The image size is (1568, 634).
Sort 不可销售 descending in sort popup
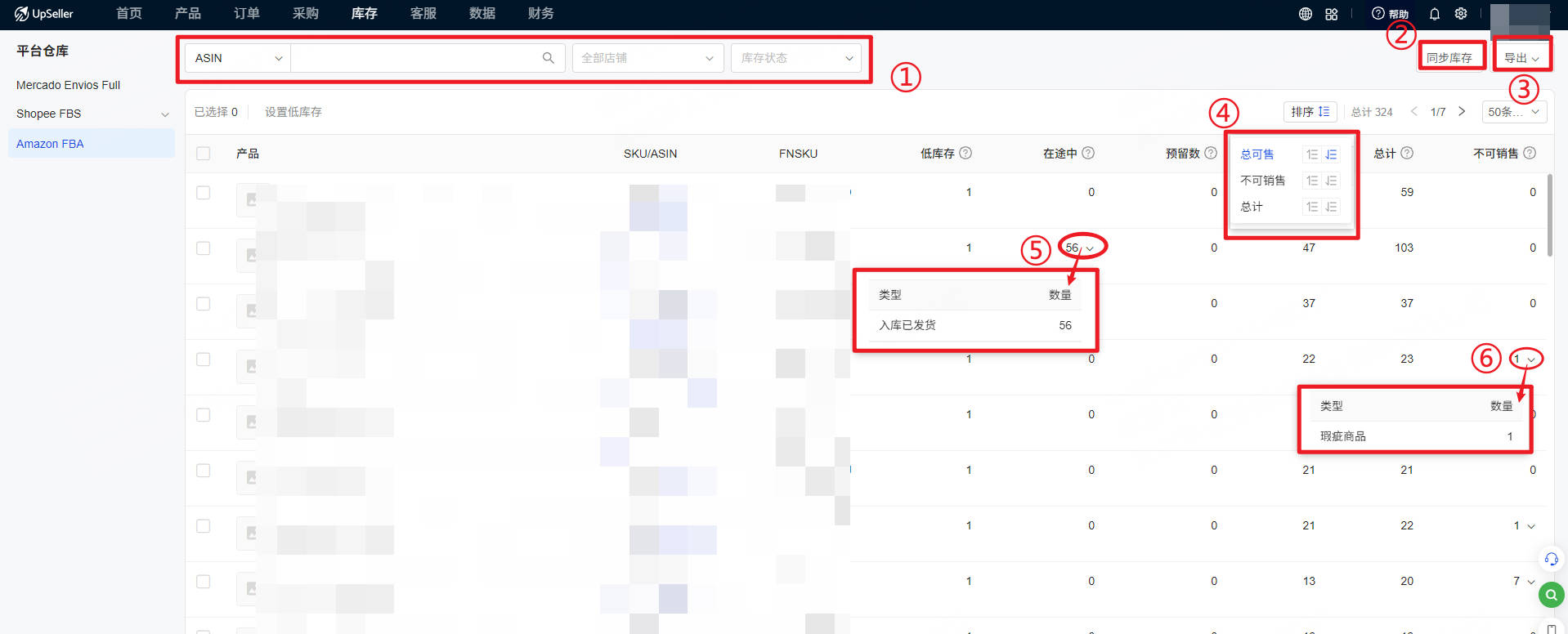point(1331,181)
